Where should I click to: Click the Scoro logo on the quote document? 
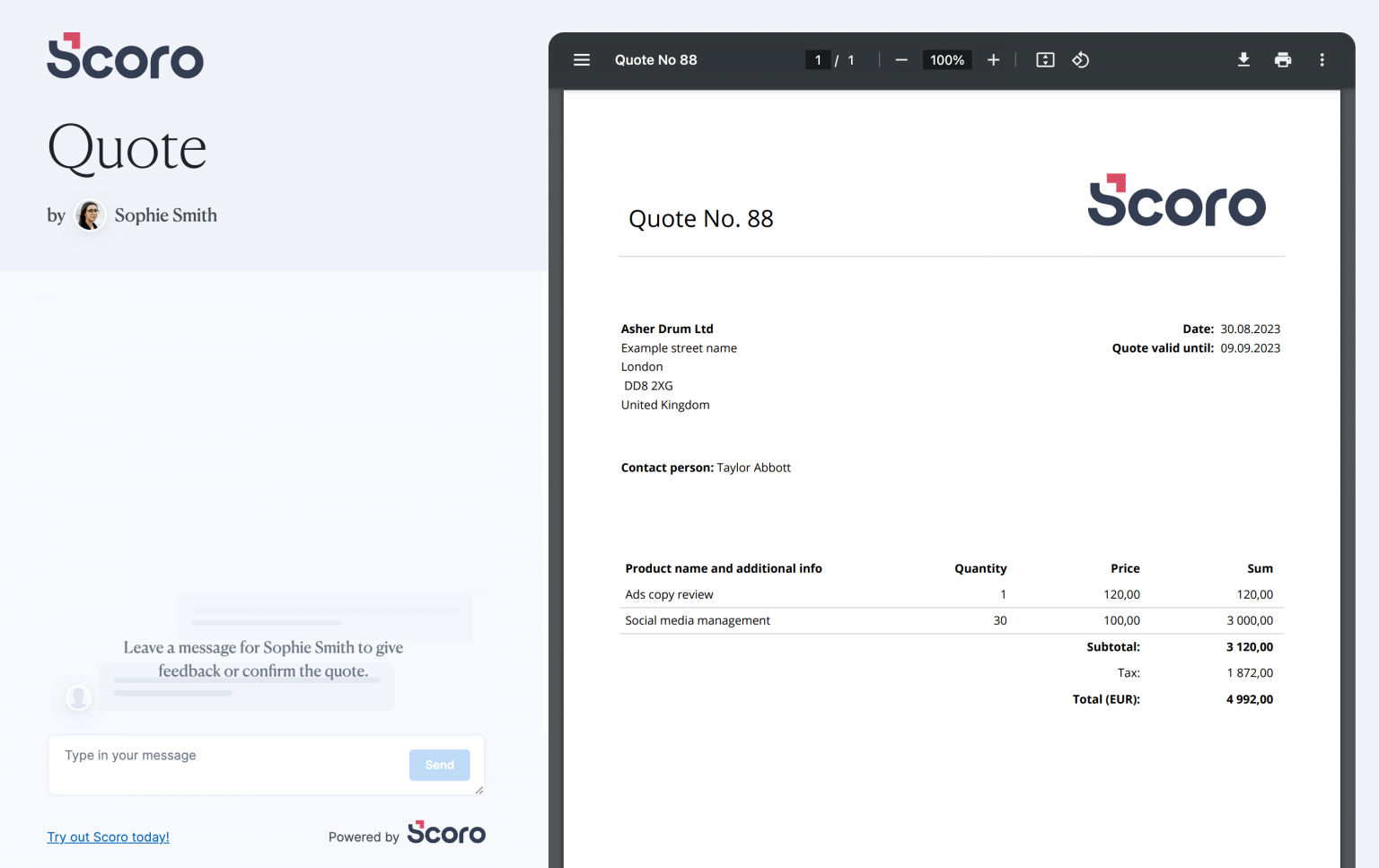[1176, 201]
